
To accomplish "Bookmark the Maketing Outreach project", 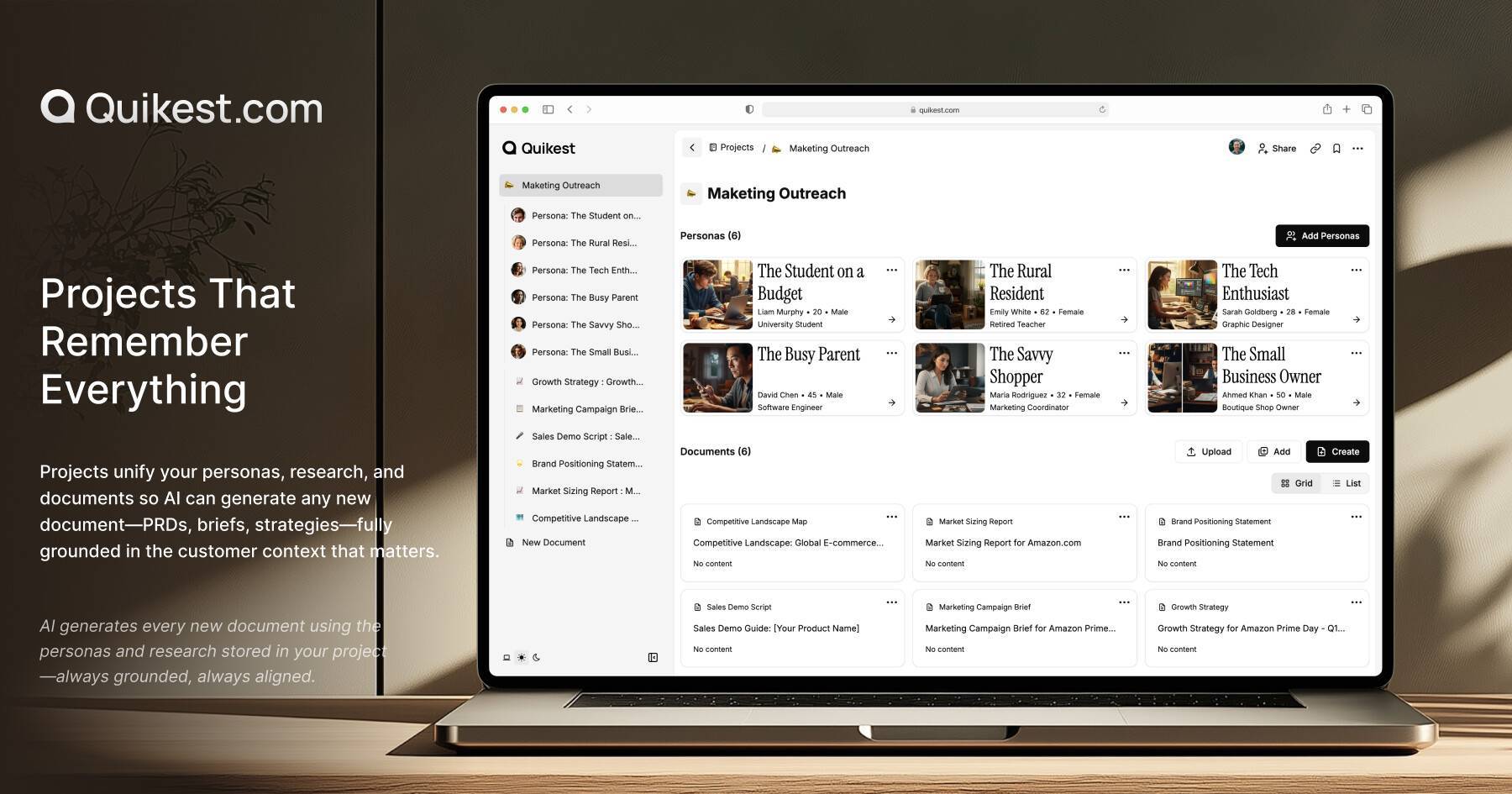I will pyautogui.click(x=1337, y=148).
